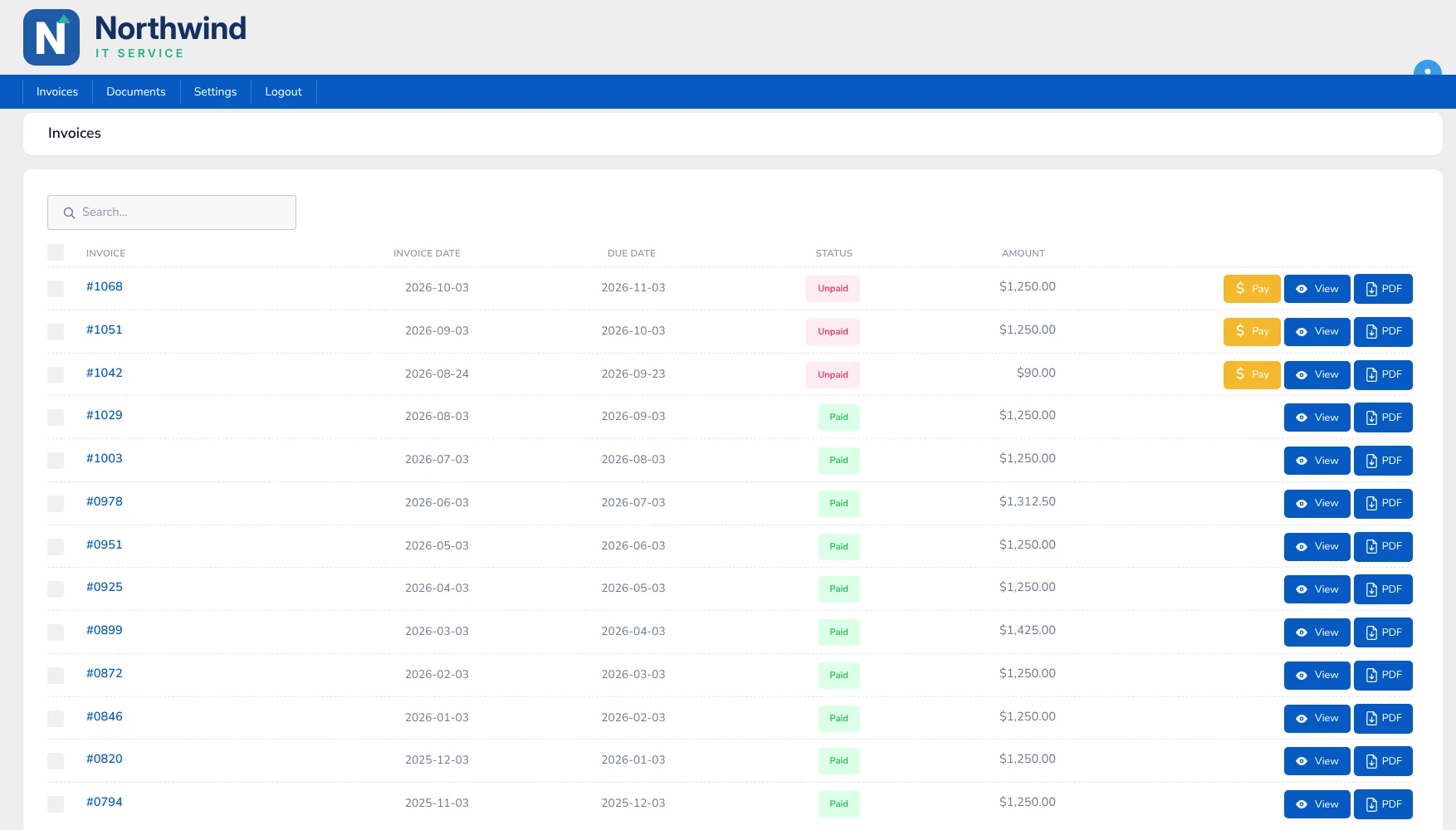Open the Settings menu item

pyautogui.click(x=215, y=91)
